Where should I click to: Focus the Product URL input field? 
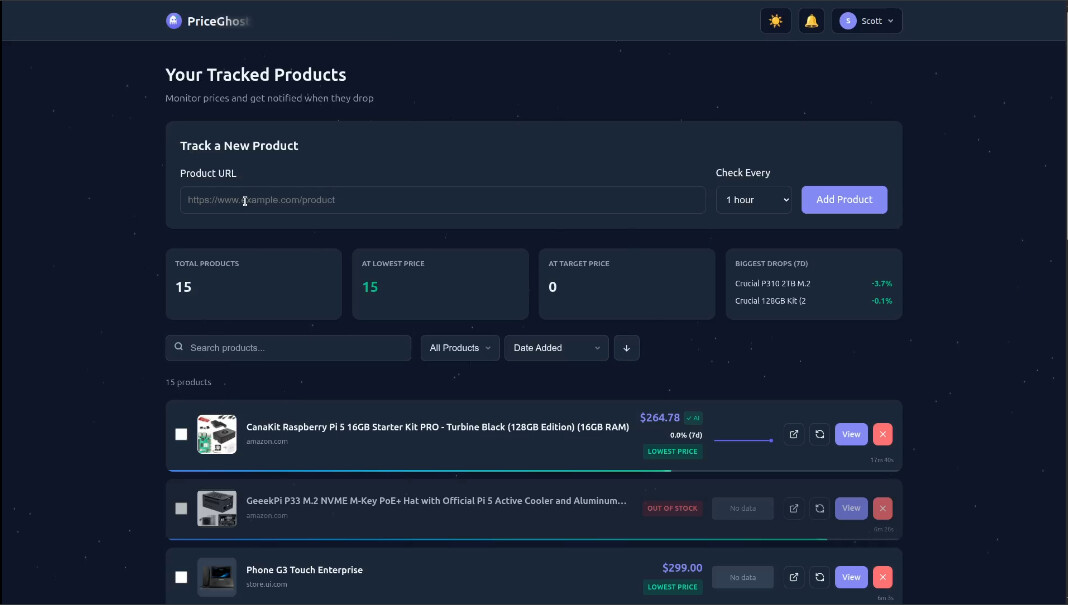coord(442,200)
